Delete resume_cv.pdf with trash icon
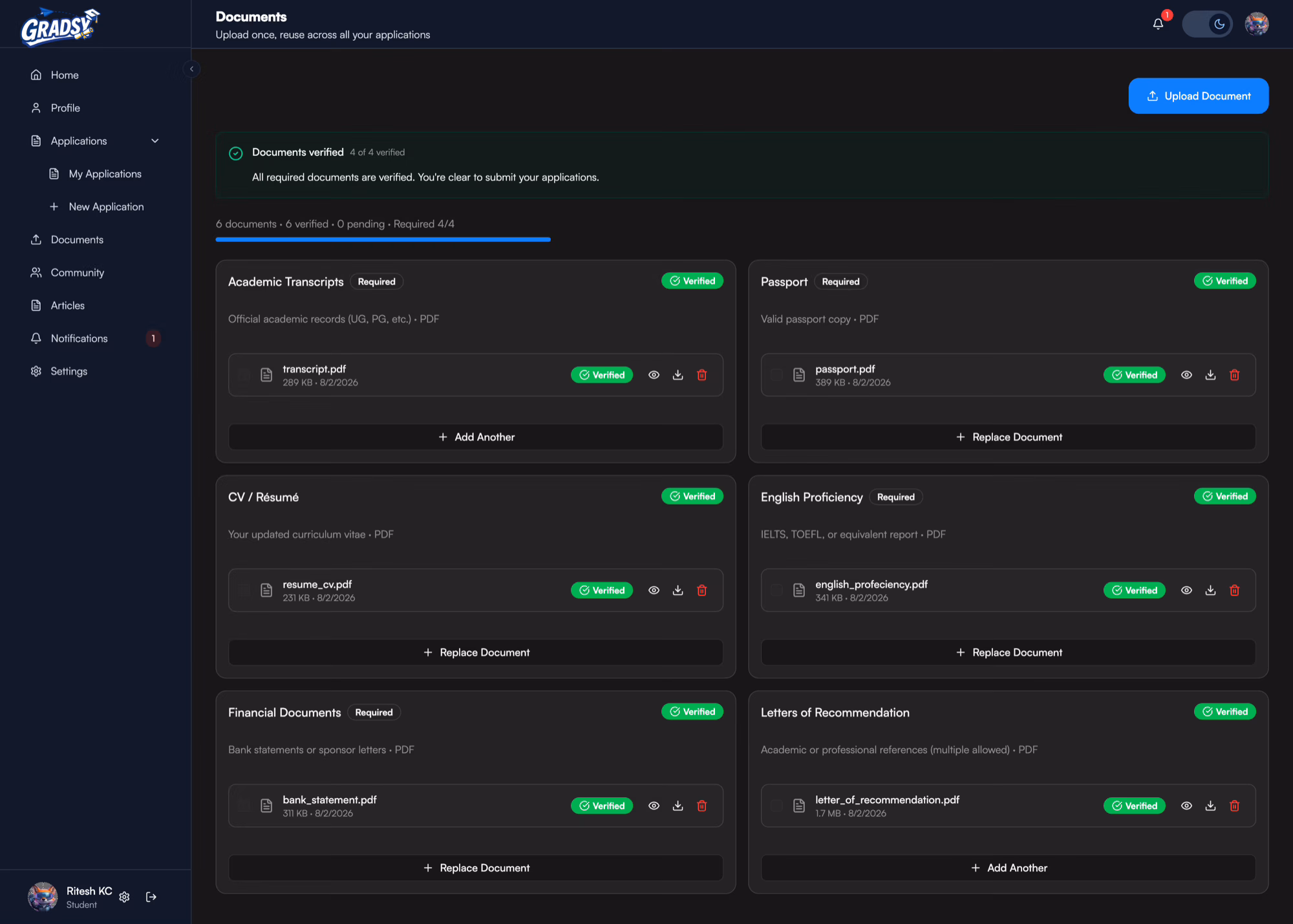Screen dimensions: 1293x924 (701, 590)
